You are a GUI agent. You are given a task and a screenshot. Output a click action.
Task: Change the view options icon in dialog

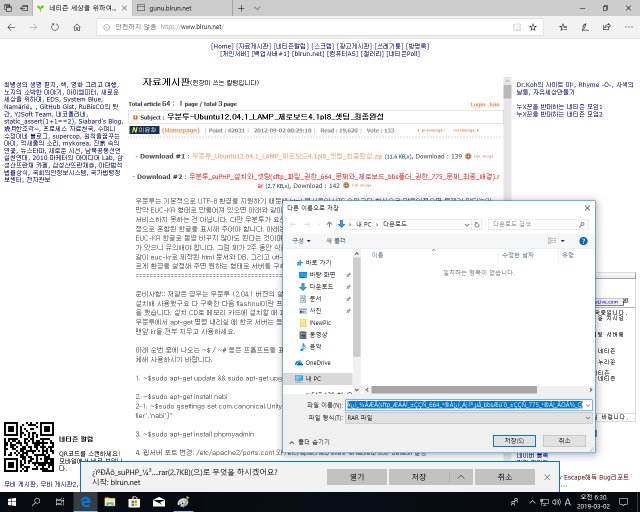click(x=552, y=241)
